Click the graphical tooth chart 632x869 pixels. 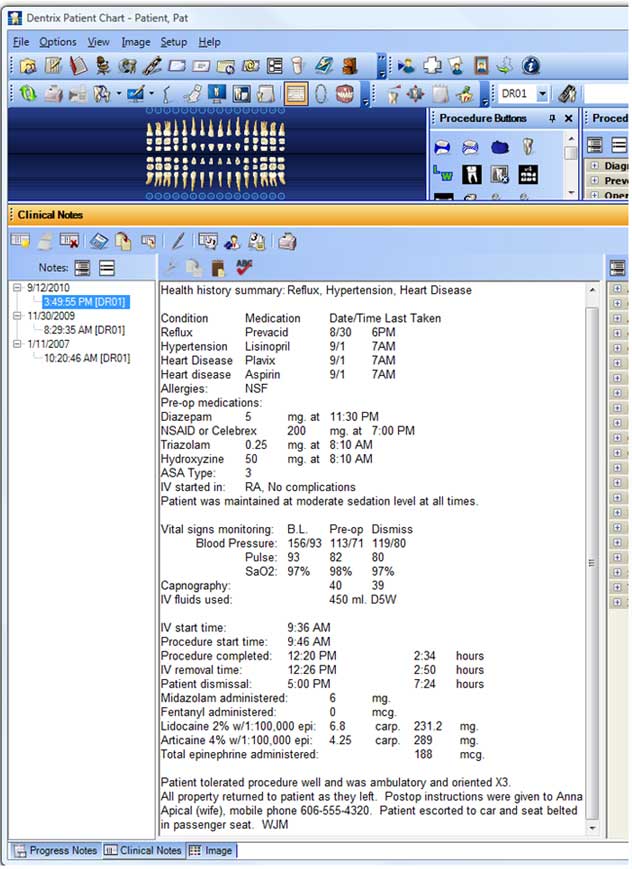pyautogui.click(x=216, y=152)
